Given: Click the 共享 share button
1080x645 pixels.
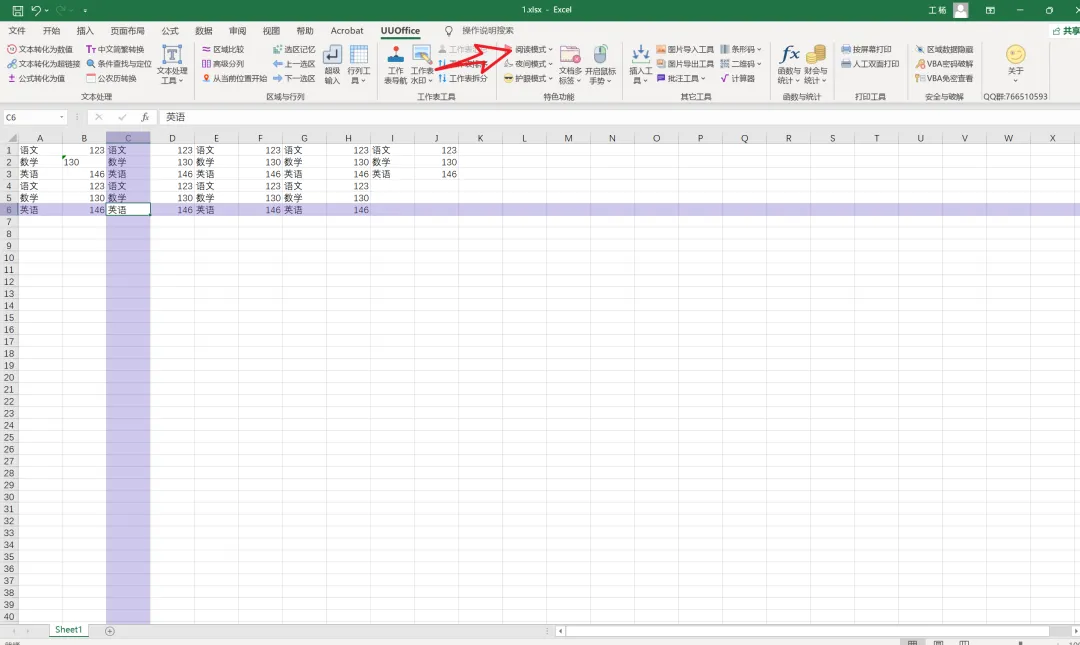Looking at the screenshot, I should coord(1066,31).
